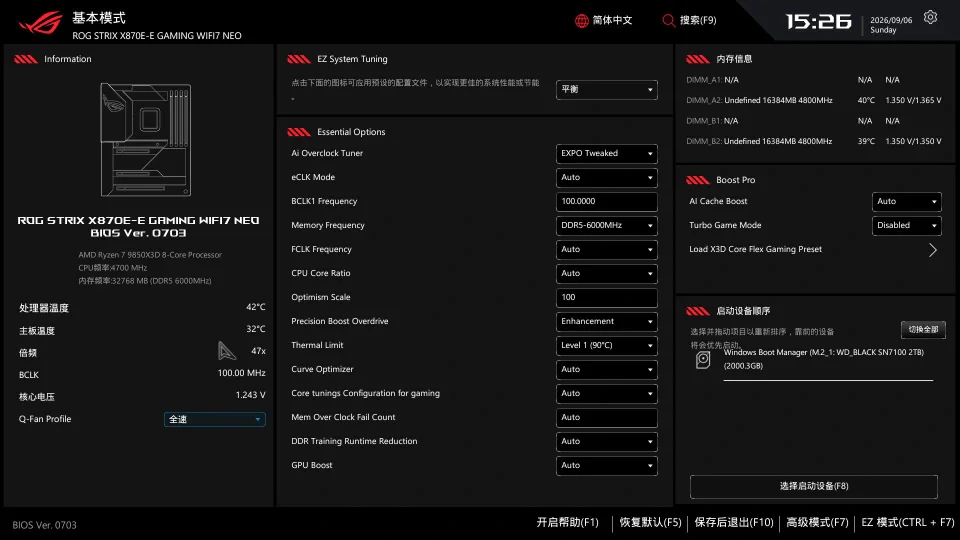Open Memory Frequency dropdown

pos(607,225)
